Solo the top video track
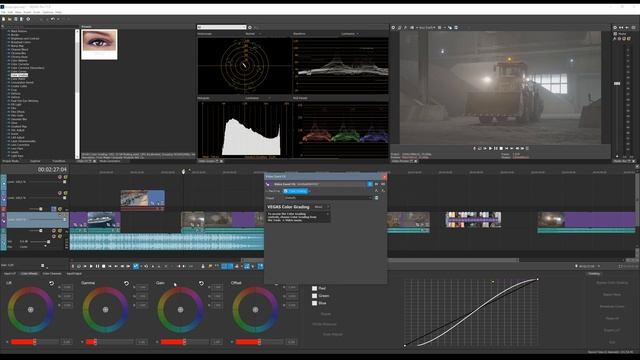The width and height of the screenshot is (640, 360). (x=65, y=177)
